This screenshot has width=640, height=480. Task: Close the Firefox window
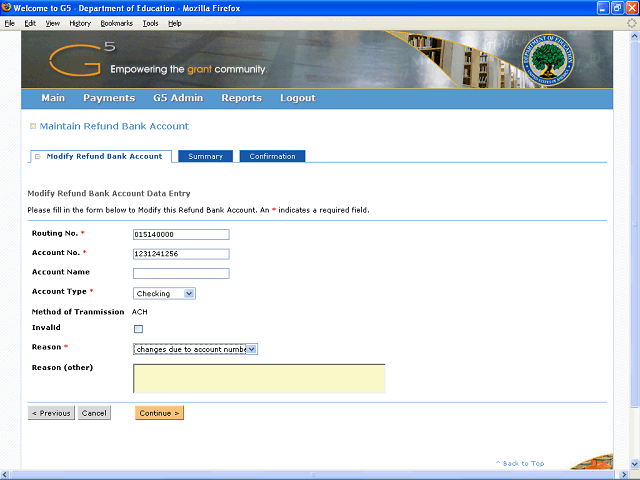632,8
